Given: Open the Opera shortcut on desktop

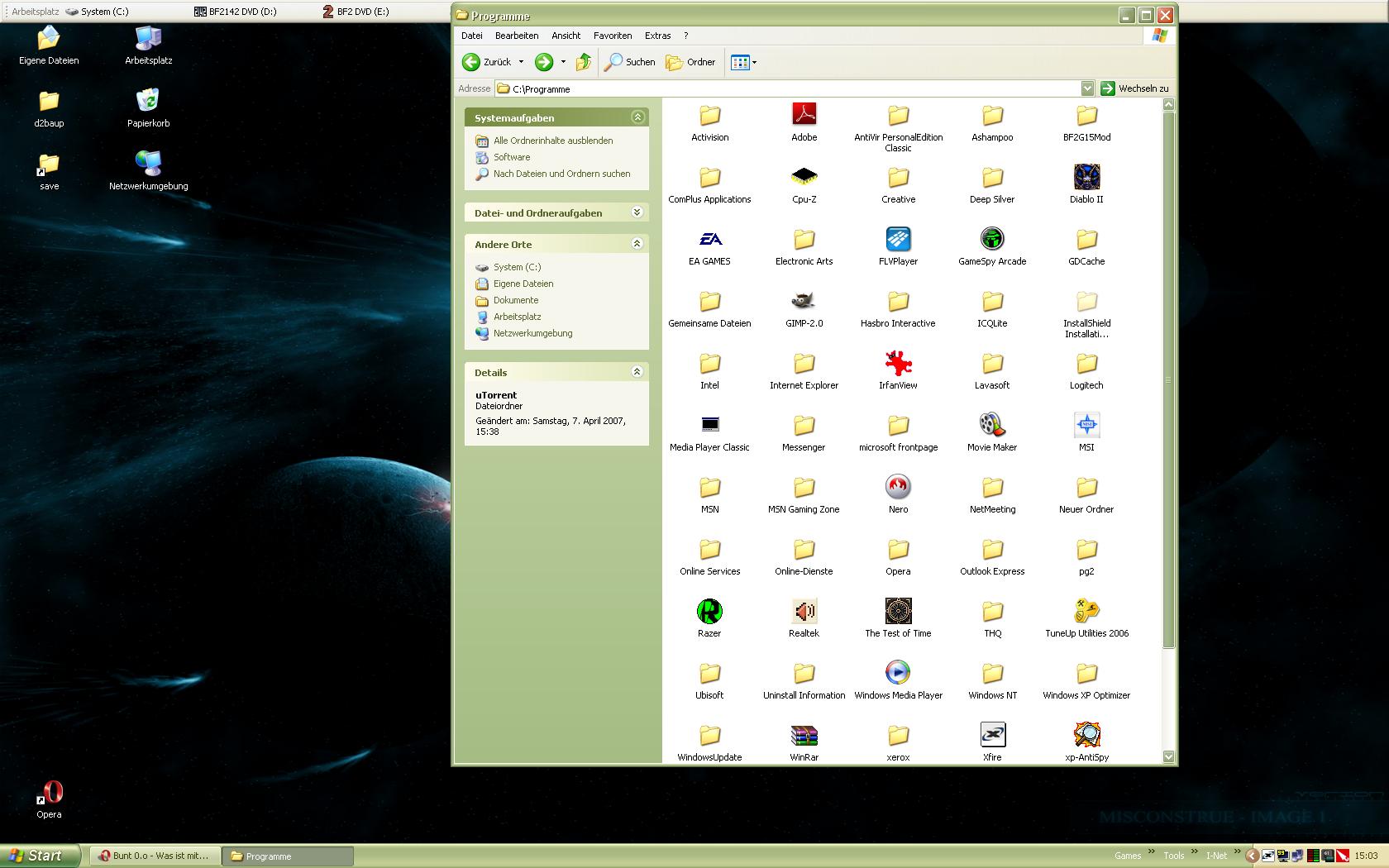Looking at the screenshot, I should click(x=49, y=799).
